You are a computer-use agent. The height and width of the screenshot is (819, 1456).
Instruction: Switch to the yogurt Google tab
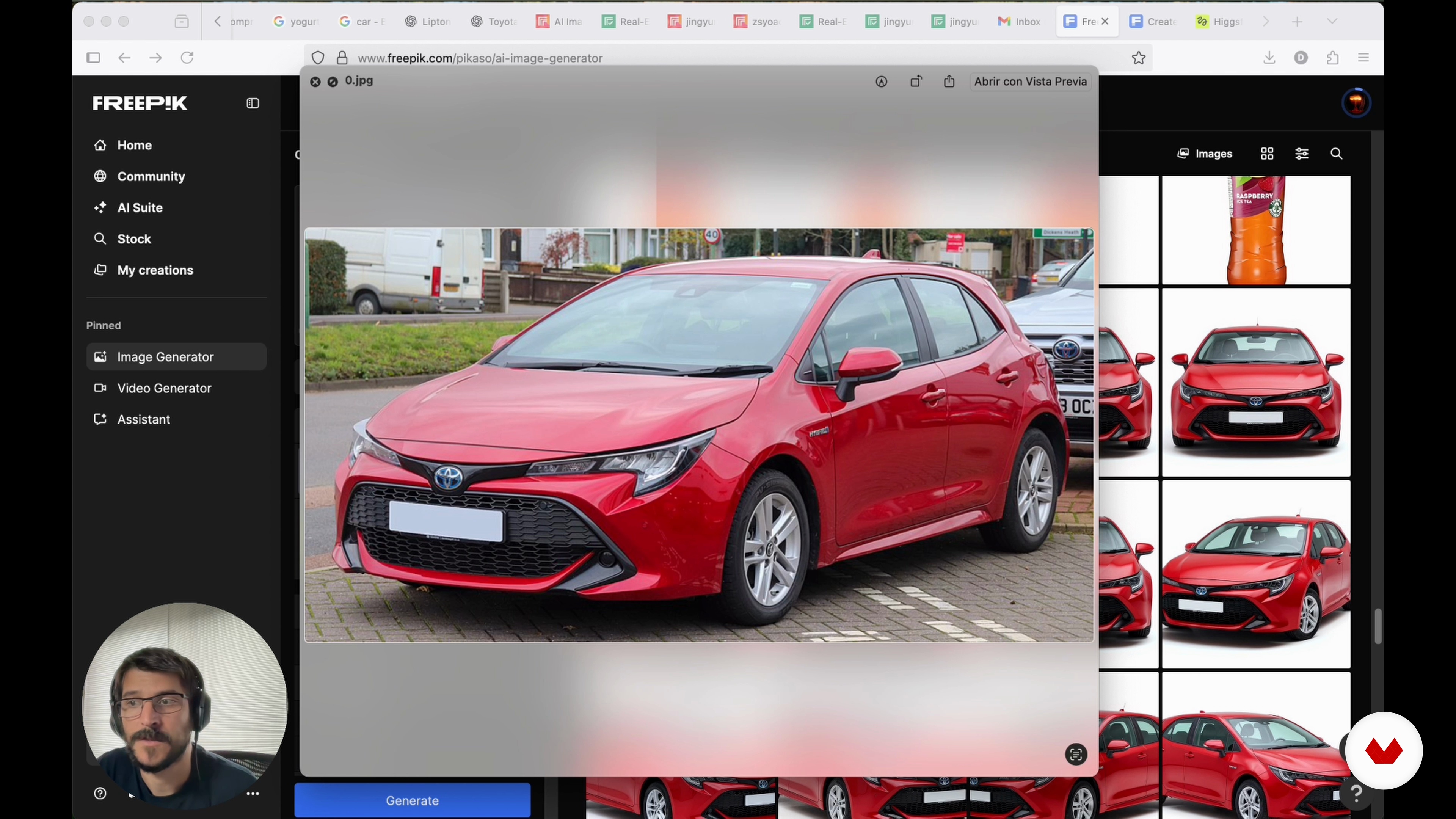coord(296,22)
